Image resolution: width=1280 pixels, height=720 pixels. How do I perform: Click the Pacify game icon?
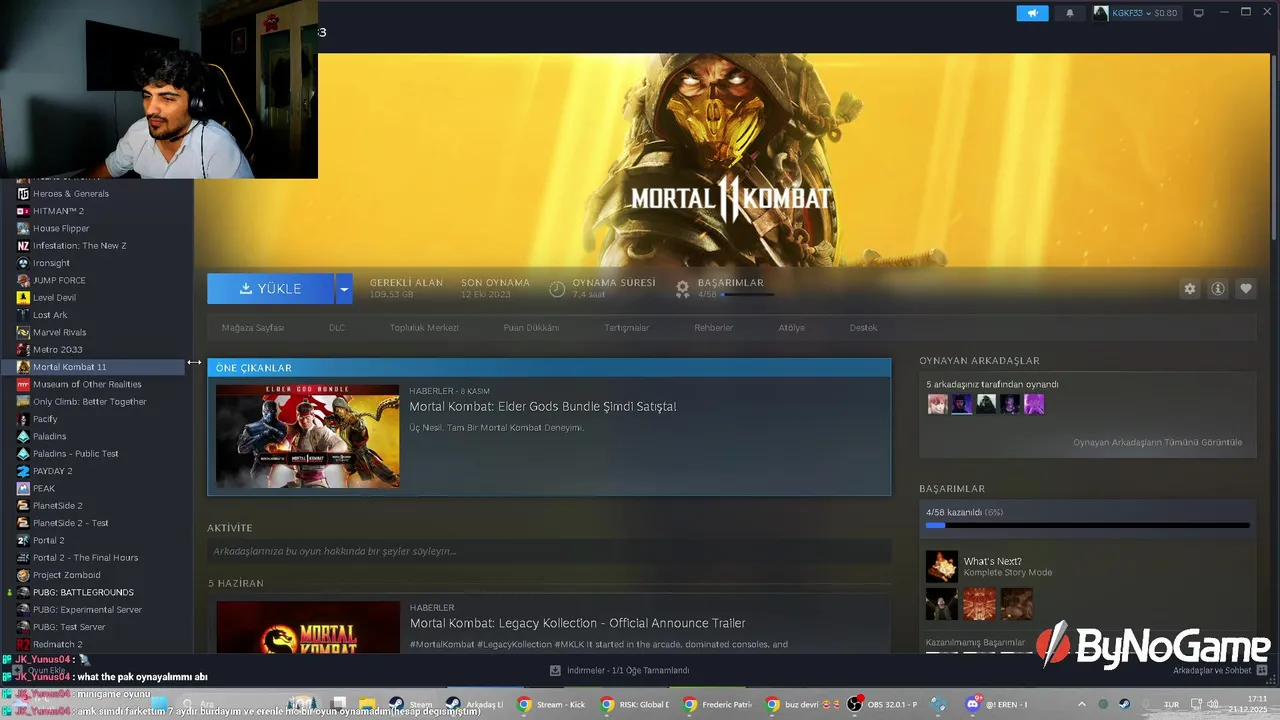23,419
